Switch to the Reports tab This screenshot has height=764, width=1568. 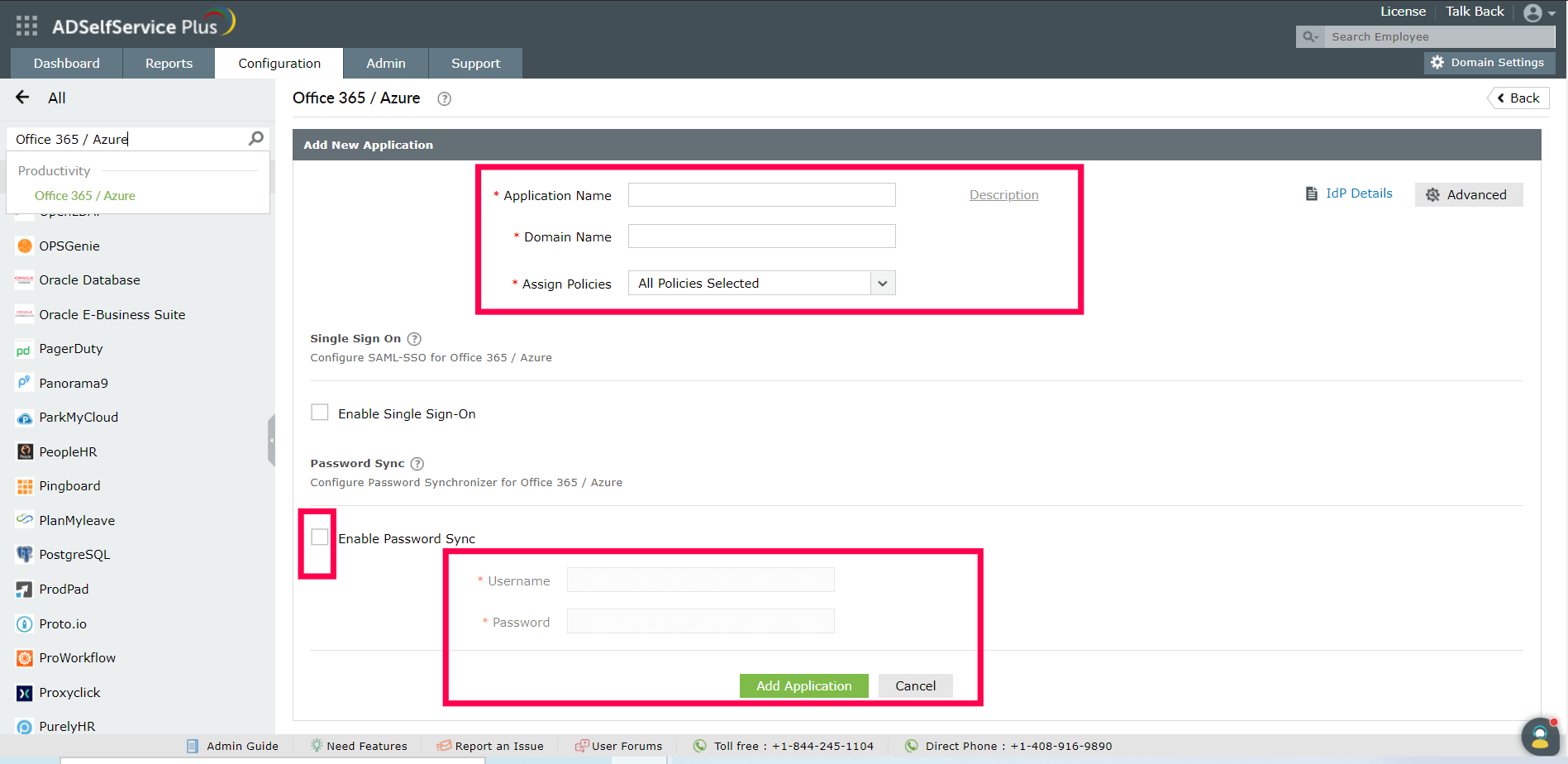(169, 63)
